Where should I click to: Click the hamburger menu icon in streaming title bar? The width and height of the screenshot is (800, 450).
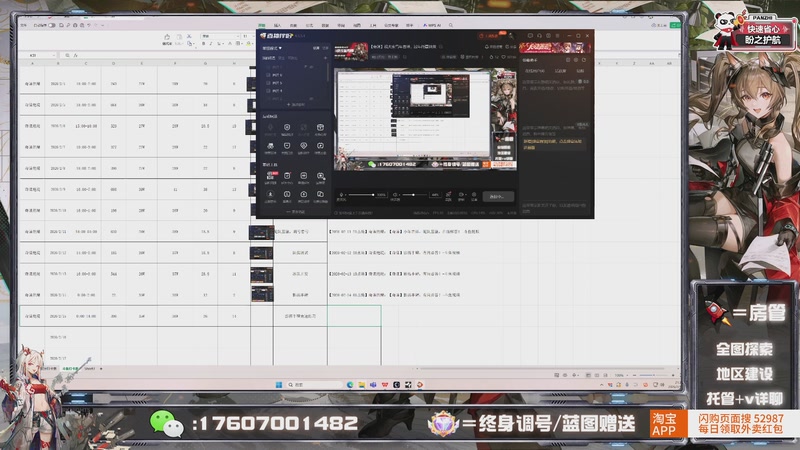point(557,36)
